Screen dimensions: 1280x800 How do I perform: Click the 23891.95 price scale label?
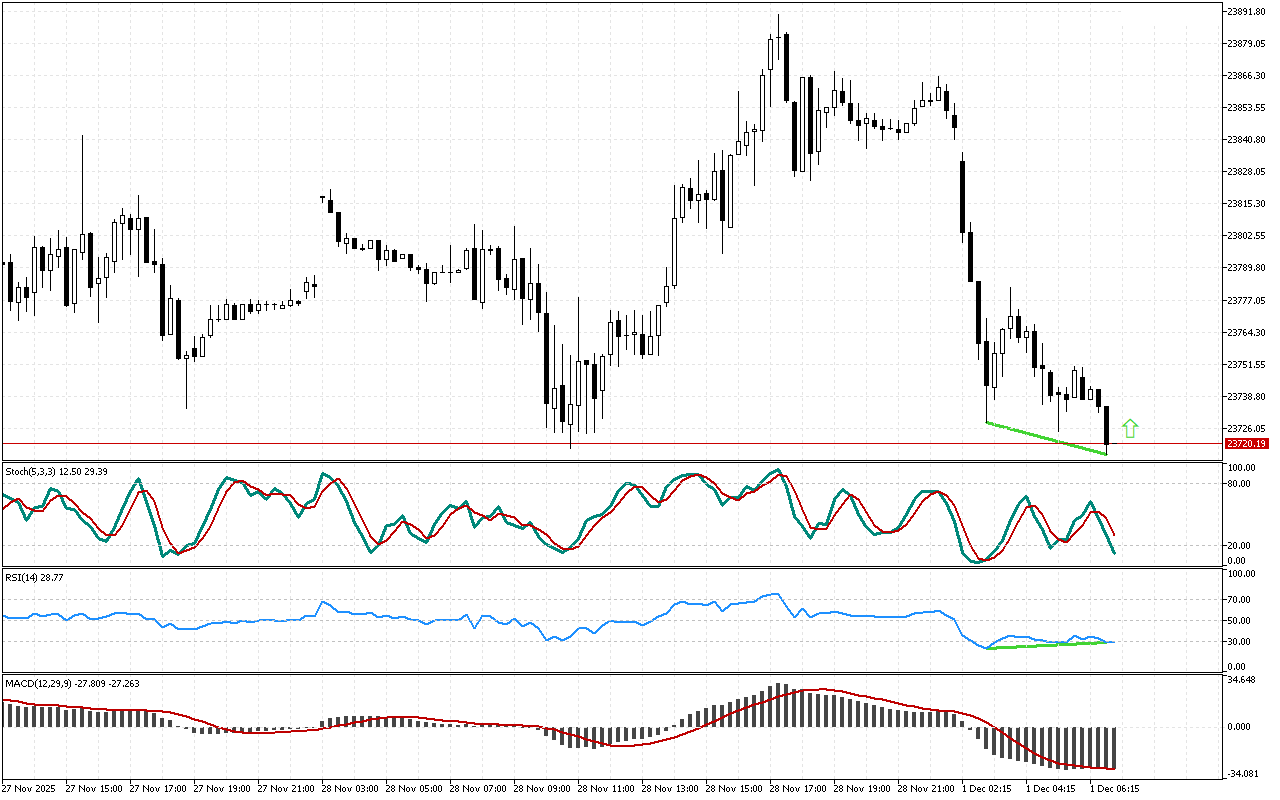point(1246,11)
